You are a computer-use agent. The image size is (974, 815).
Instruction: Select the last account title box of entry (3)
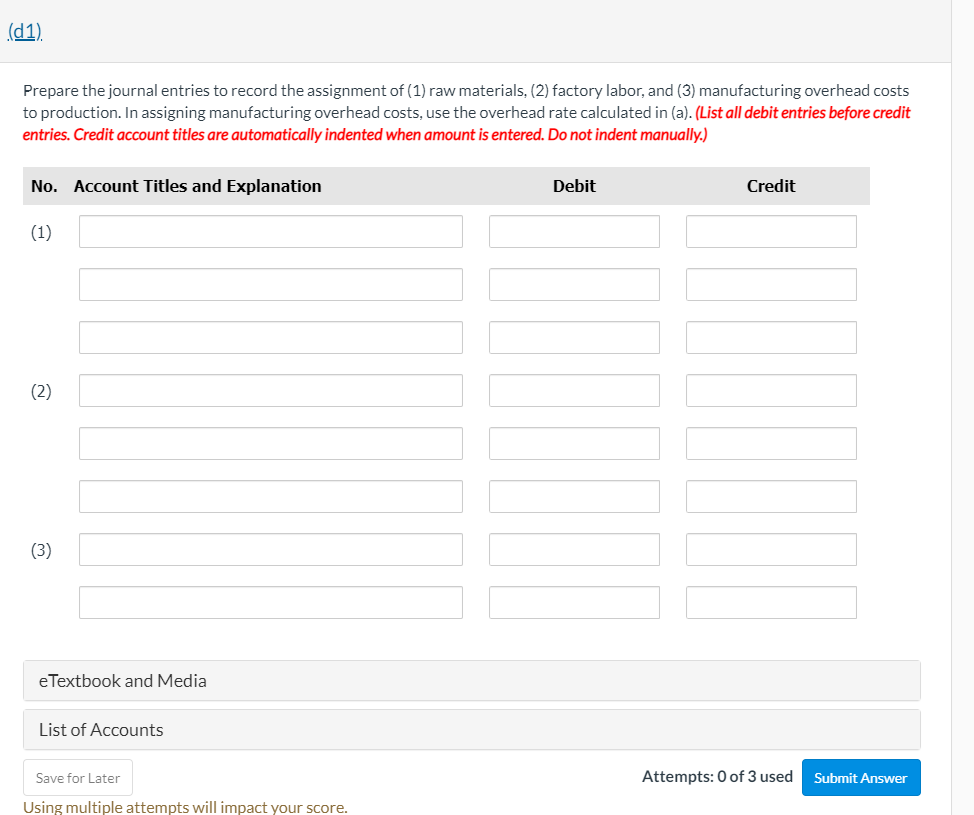270,602
